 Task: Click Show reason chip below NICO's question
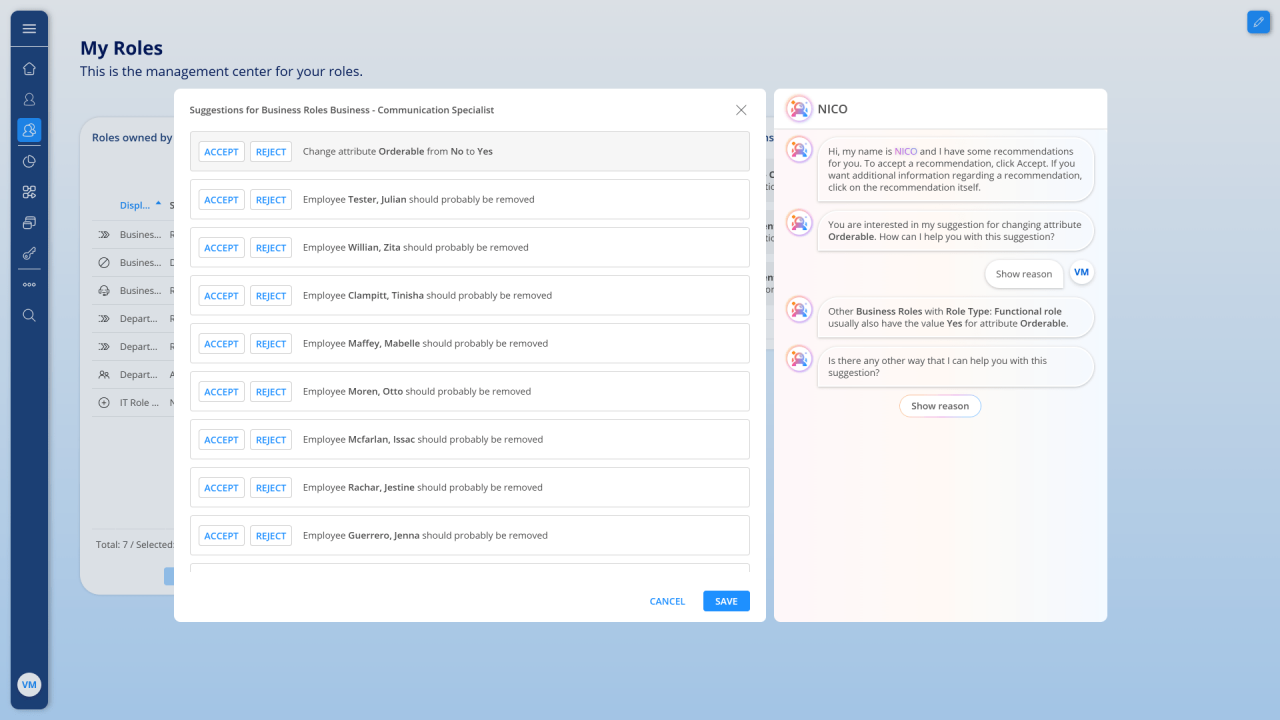tap(939, 406)
